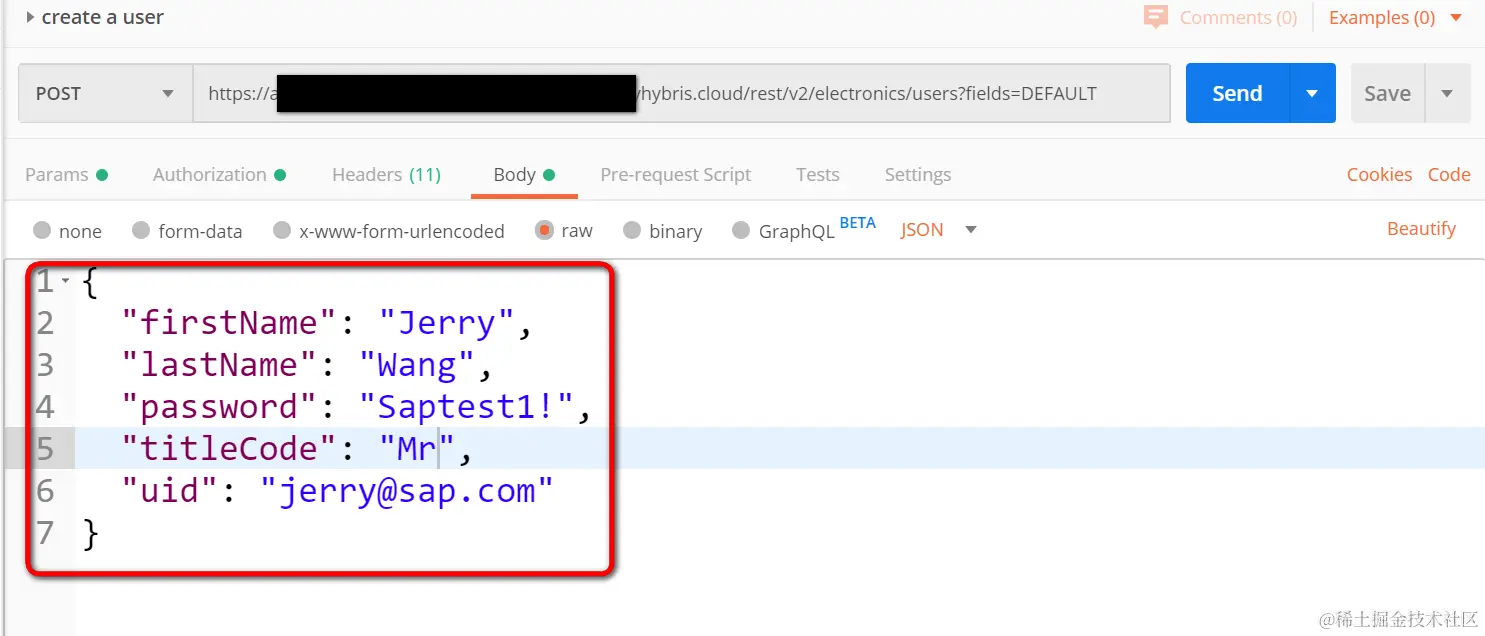Screen dimensions: 1485x636
Task: Click the "Jerry" value in editor
Action: pos(446,323)
